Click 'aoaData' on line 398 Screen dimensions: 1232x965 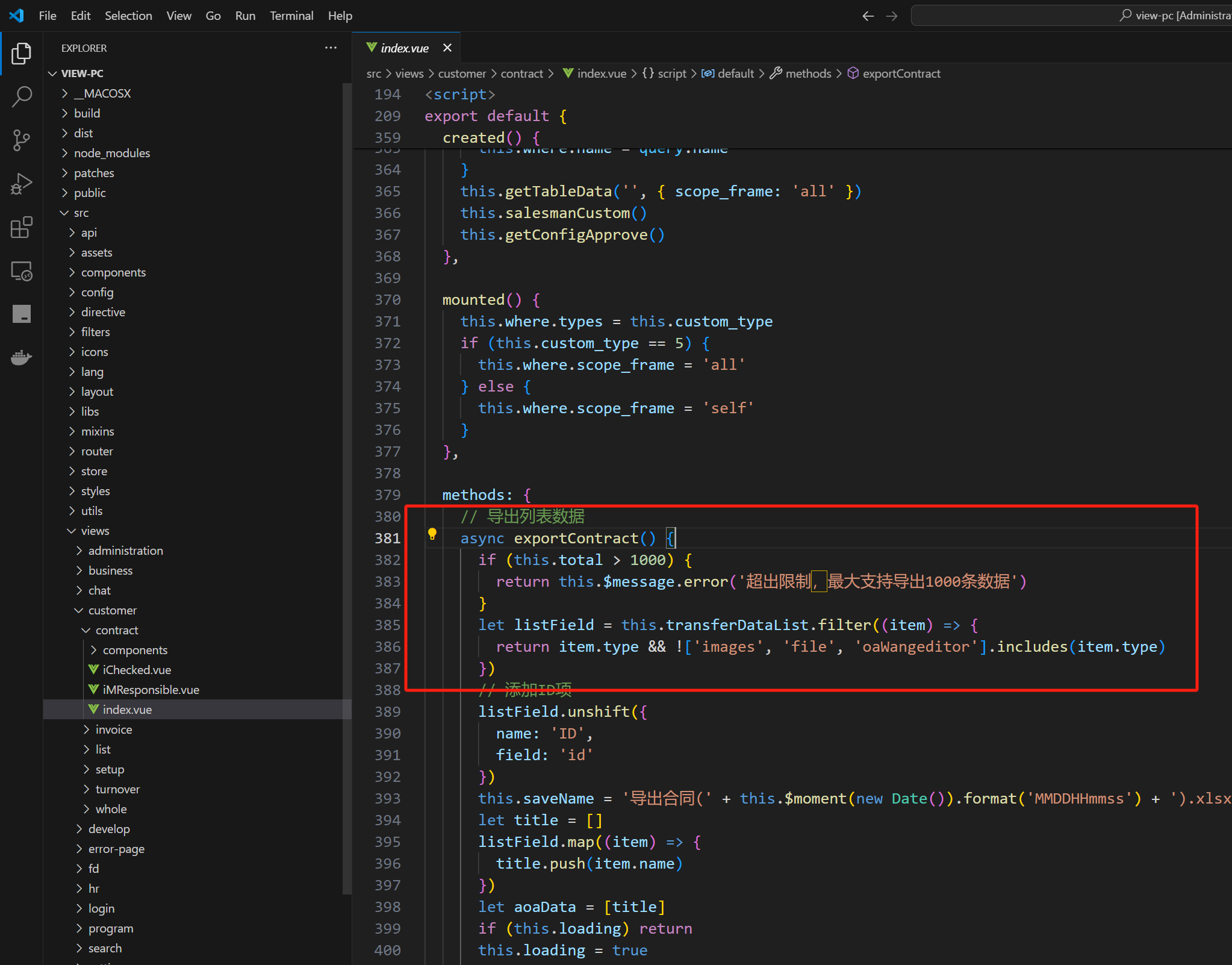click(545, 907)
